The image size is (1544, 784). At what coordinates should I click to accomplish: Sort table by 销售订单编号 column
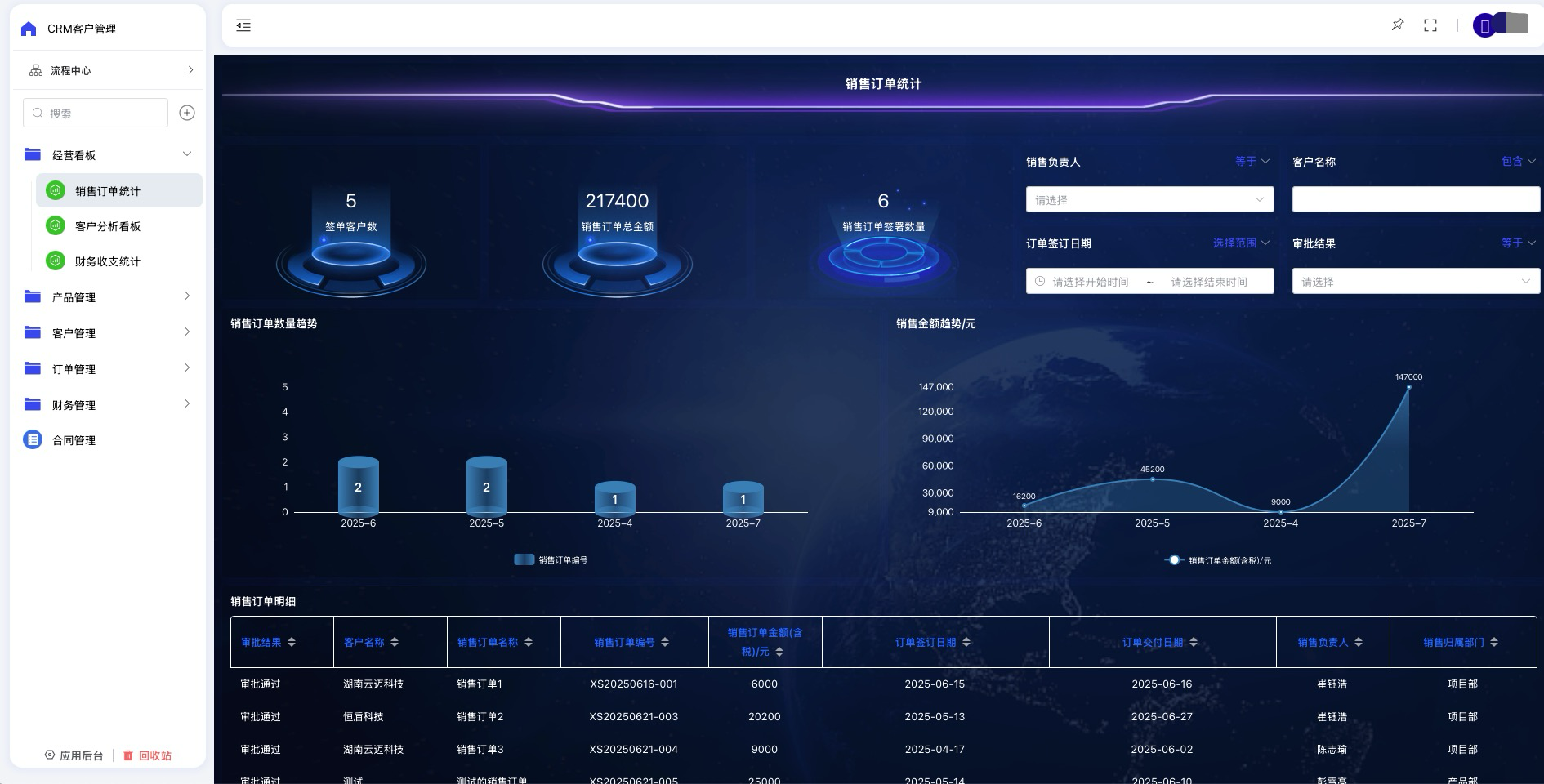(x=665, y=642)
